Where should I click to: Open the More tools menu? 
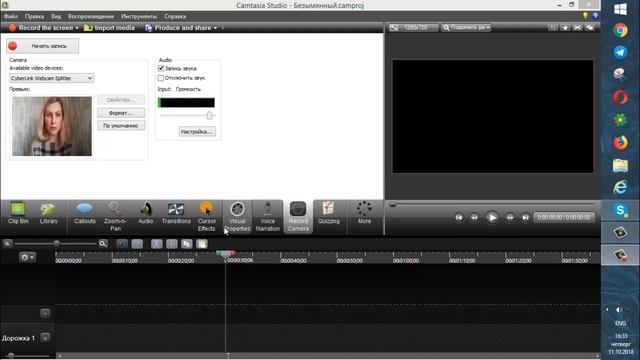click(x=364, y=213)
